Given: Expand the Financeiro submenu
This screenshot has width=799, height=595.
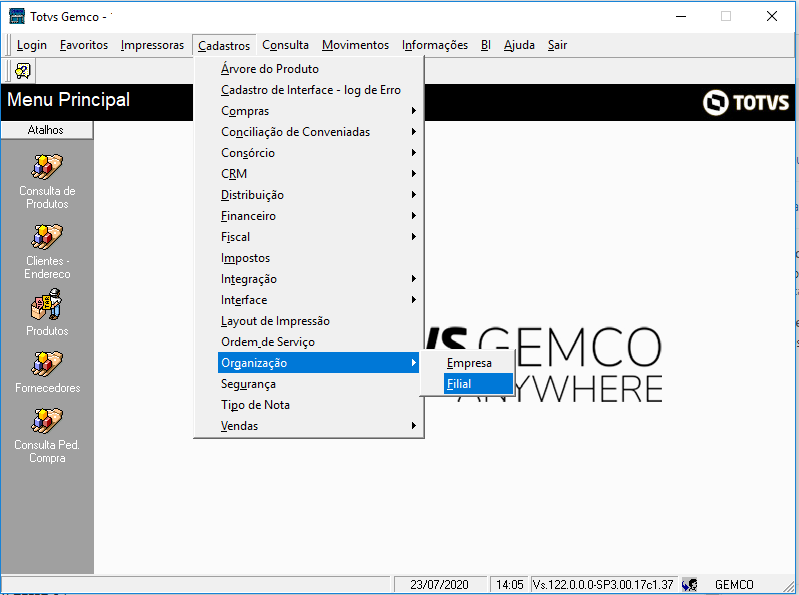Looking at the screenshot, I should click(x=318, y=215).
